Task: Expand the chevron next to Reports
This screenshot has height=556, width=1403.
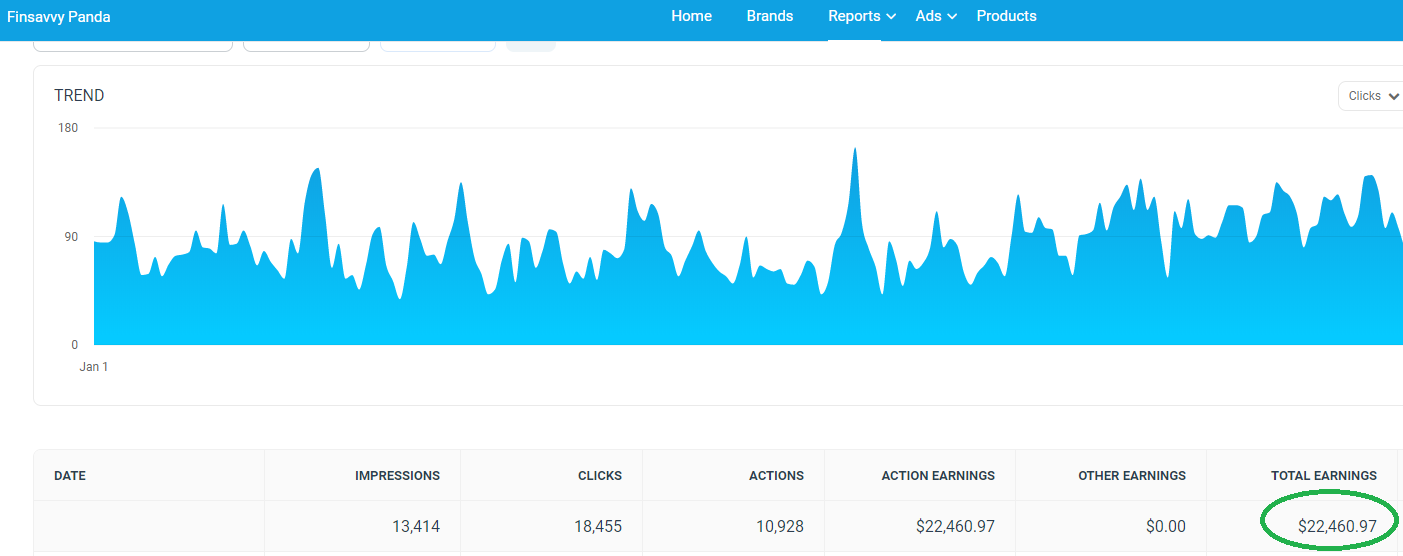Action: [x=891, y=17]
